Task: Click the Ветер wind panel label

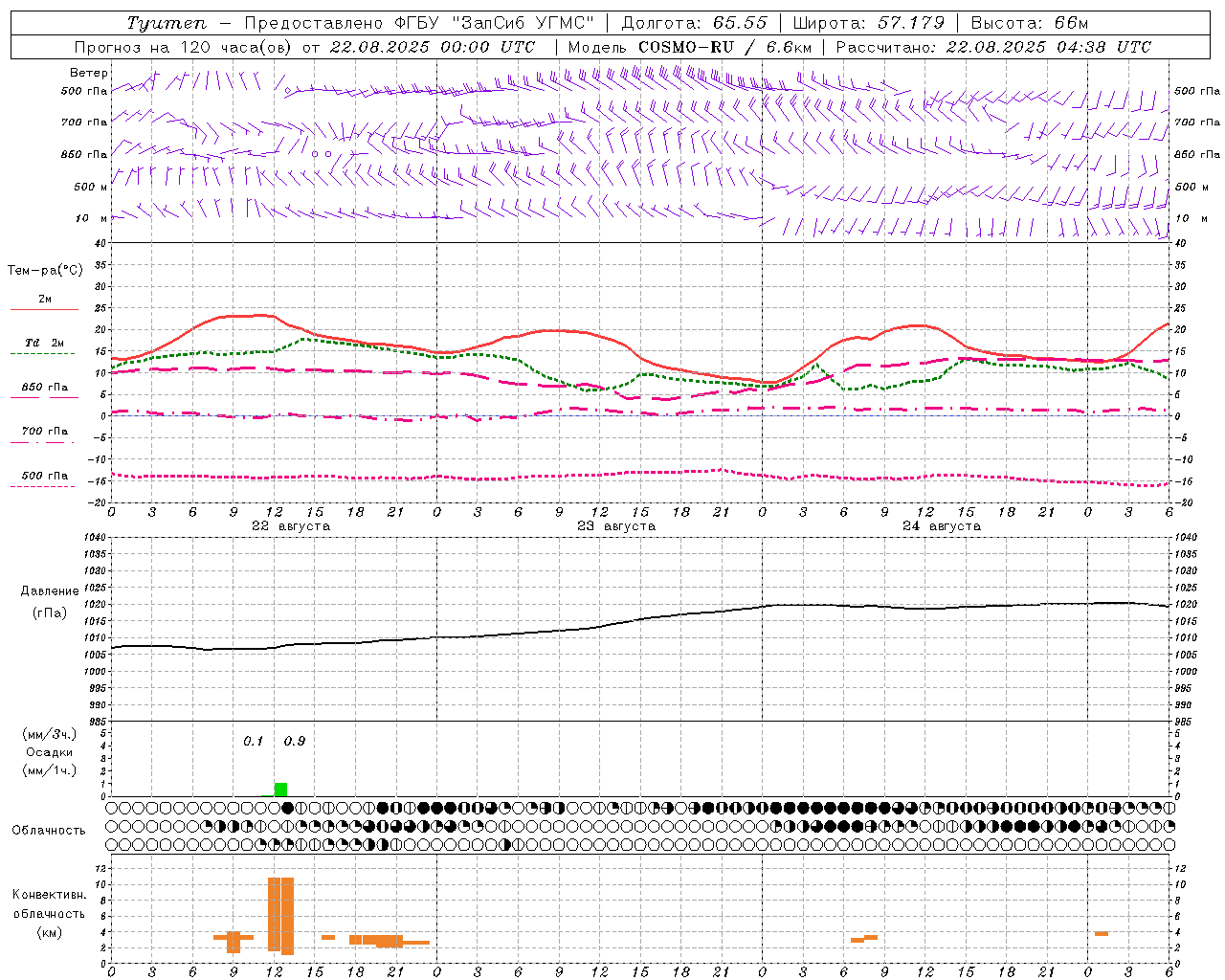Action: [x=89, y=73]
